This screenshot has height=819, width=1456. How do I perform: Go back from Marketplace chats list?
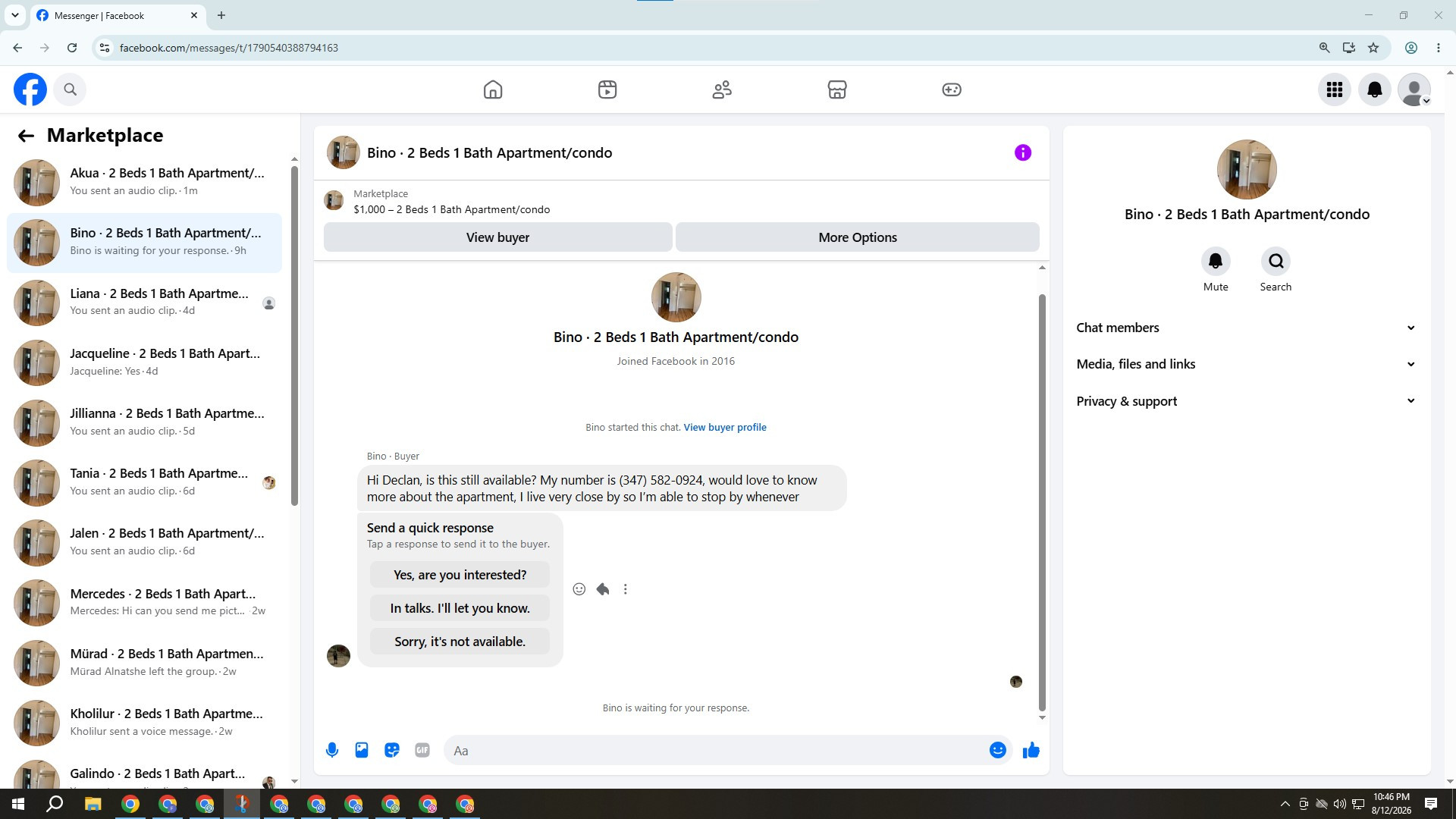pyautogui.click(x=26, y=136)
